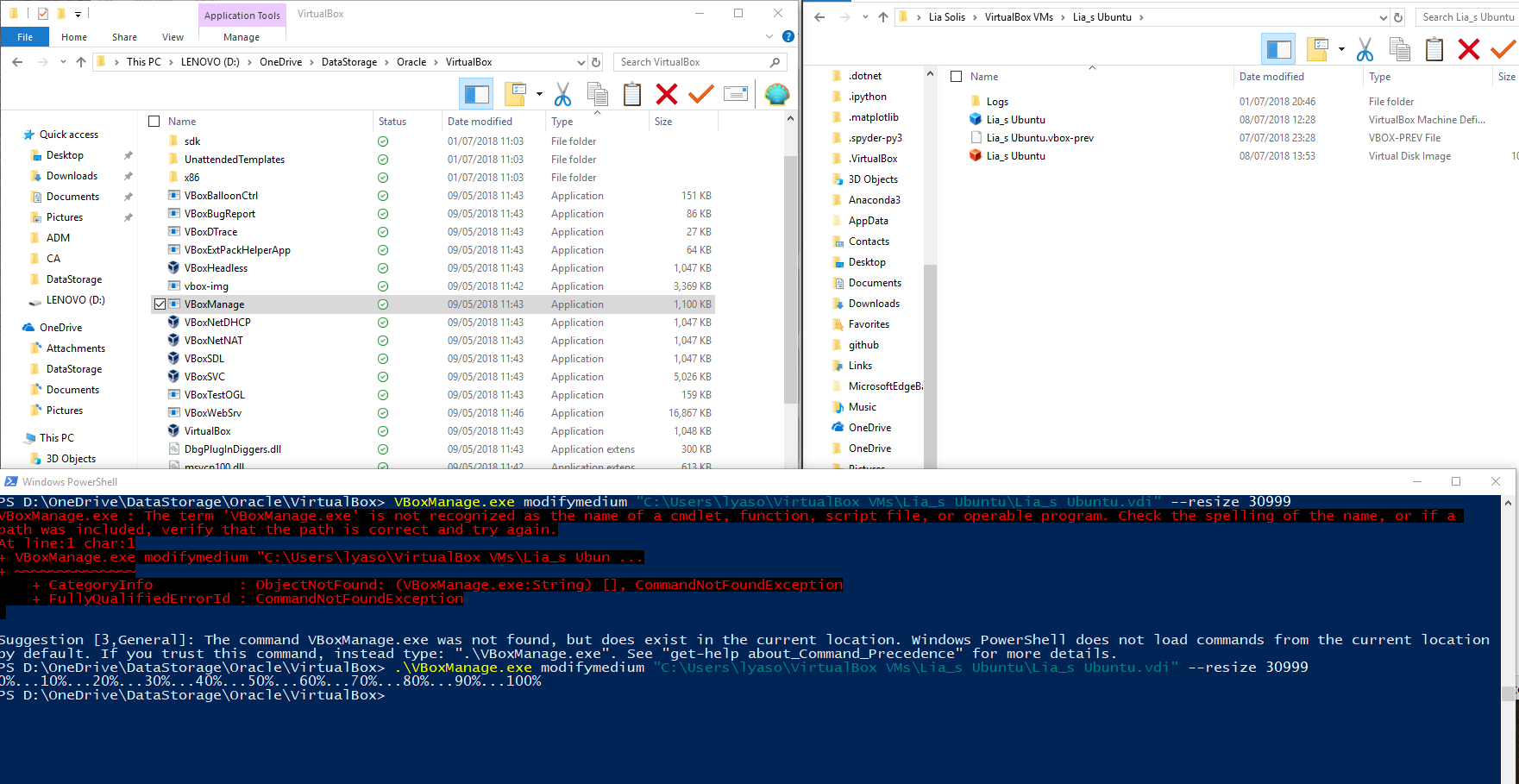
Task: Click Folder Options icon in Lia_s Ubuntu window
Action: (1317, 49)
